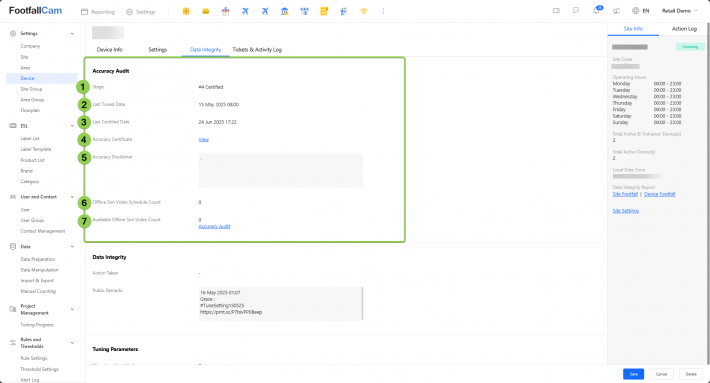Switch to the device Settings tab
Screen dimensions: 710x383
tap(158, 49)
